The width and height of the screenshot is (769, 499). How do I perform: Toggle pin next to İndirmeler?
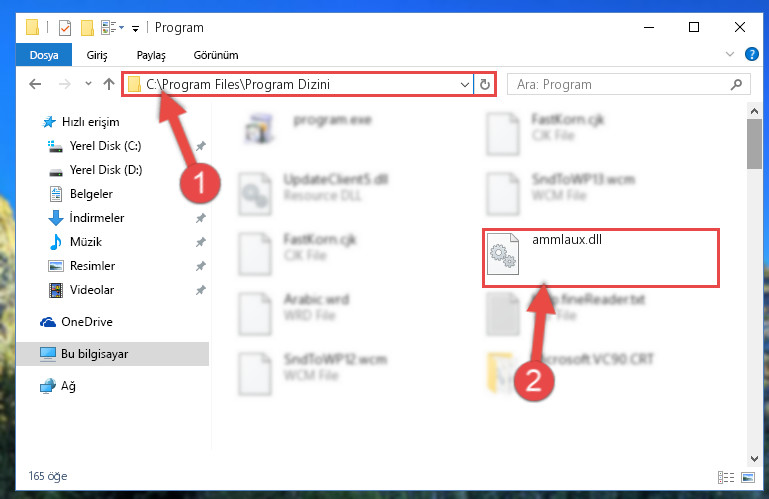(x=201, y=218)
